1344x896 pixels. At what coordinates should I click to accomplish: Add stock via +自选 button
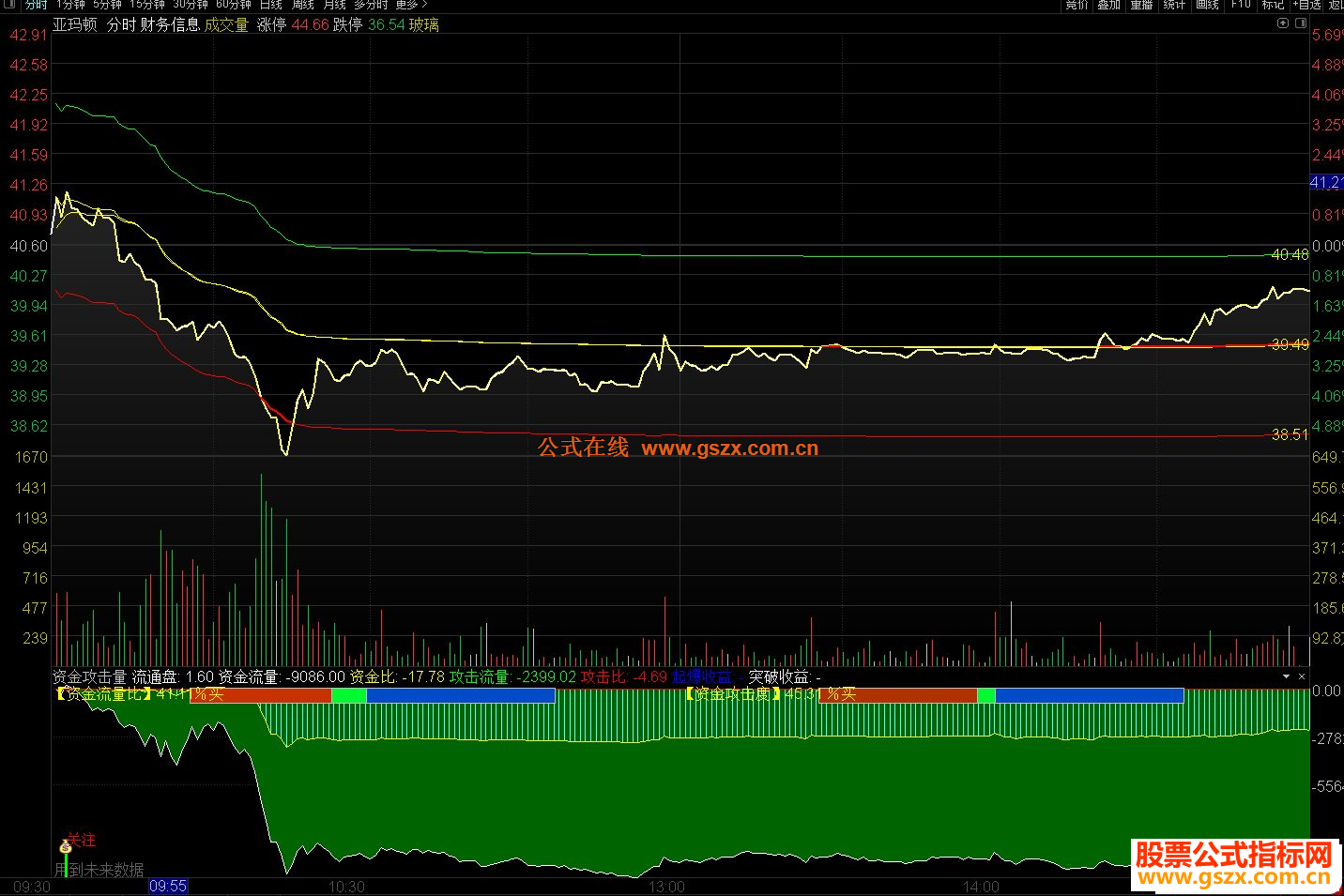coord(1307,5)
